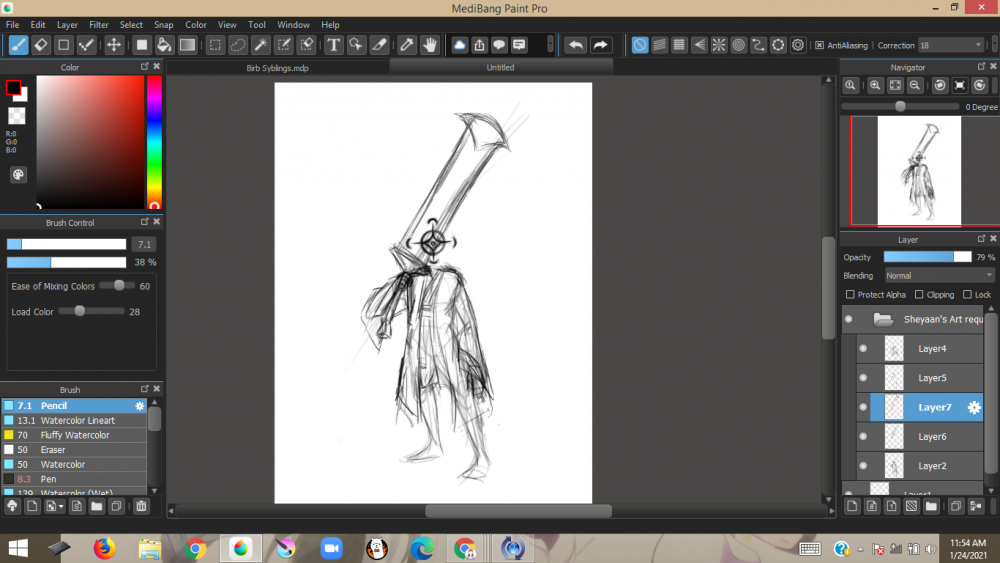
Task: Open the Layer menu
Action: pyautogui.click(x=67, y=25)
